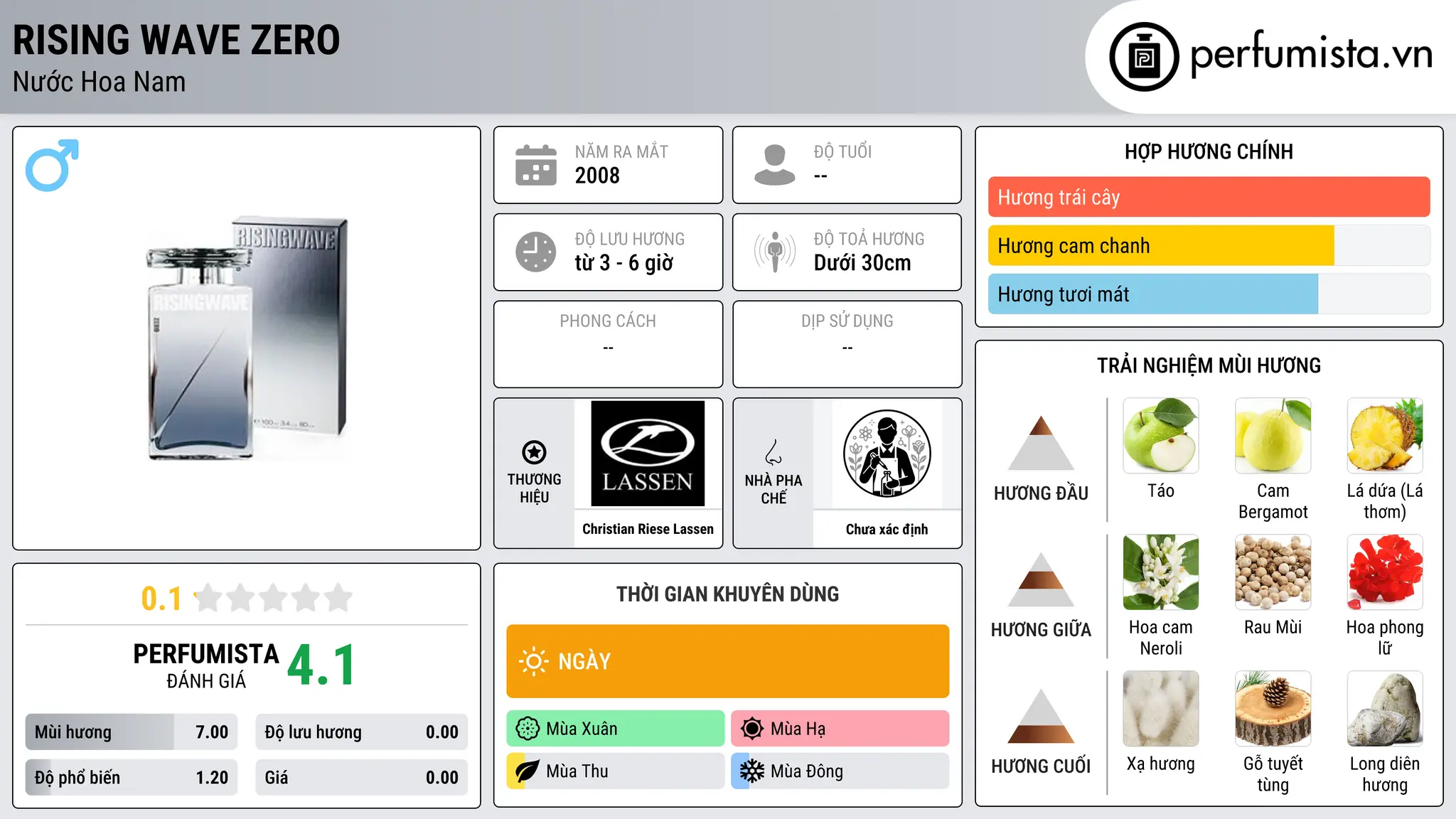Click the pink Mùa Hạ season bar
The height and width of the screenshot is (819, 1456).
(840, 729)
